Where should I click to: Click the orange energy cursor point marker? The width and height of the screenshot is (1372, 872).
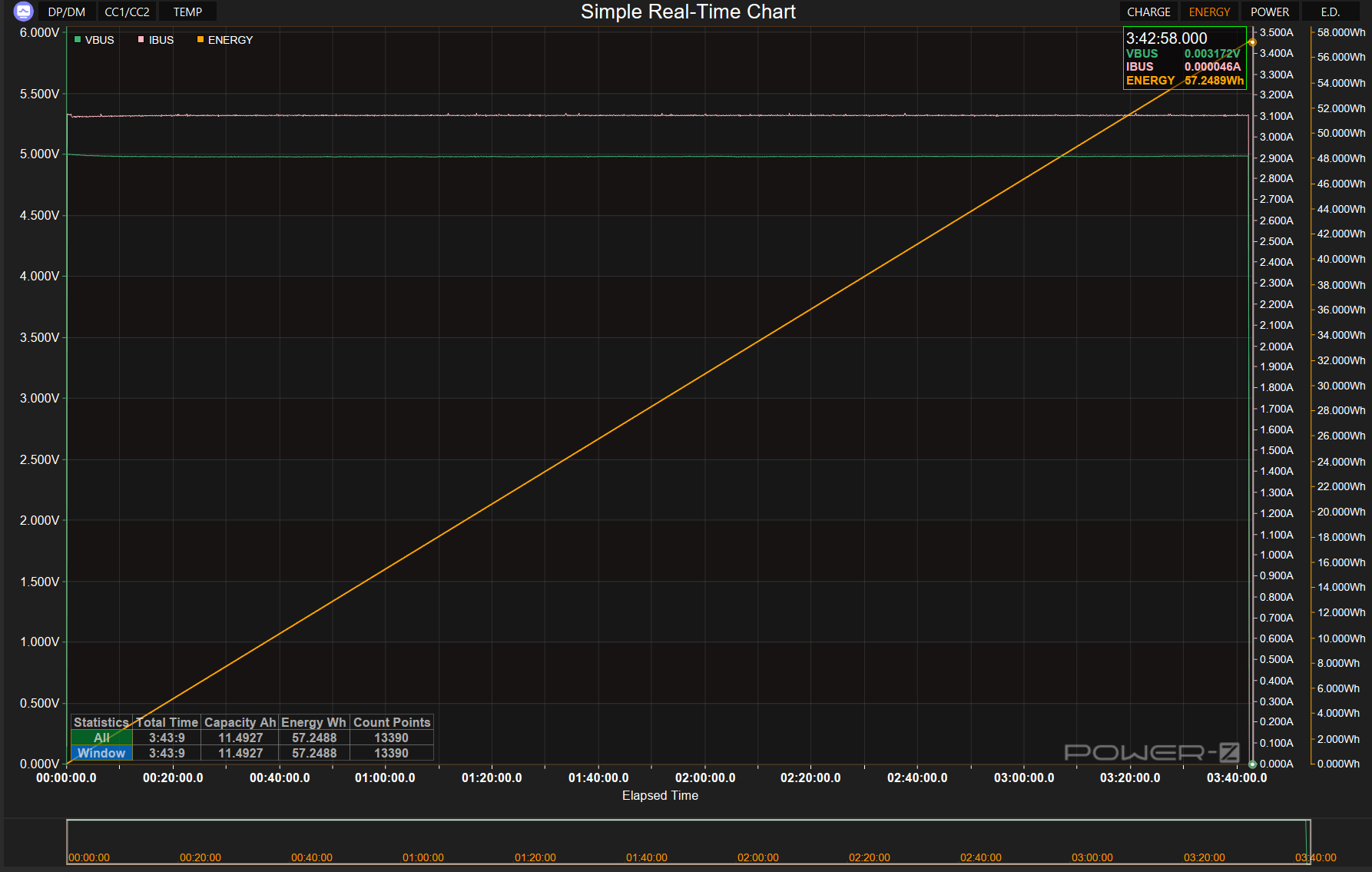point(1252,42)
